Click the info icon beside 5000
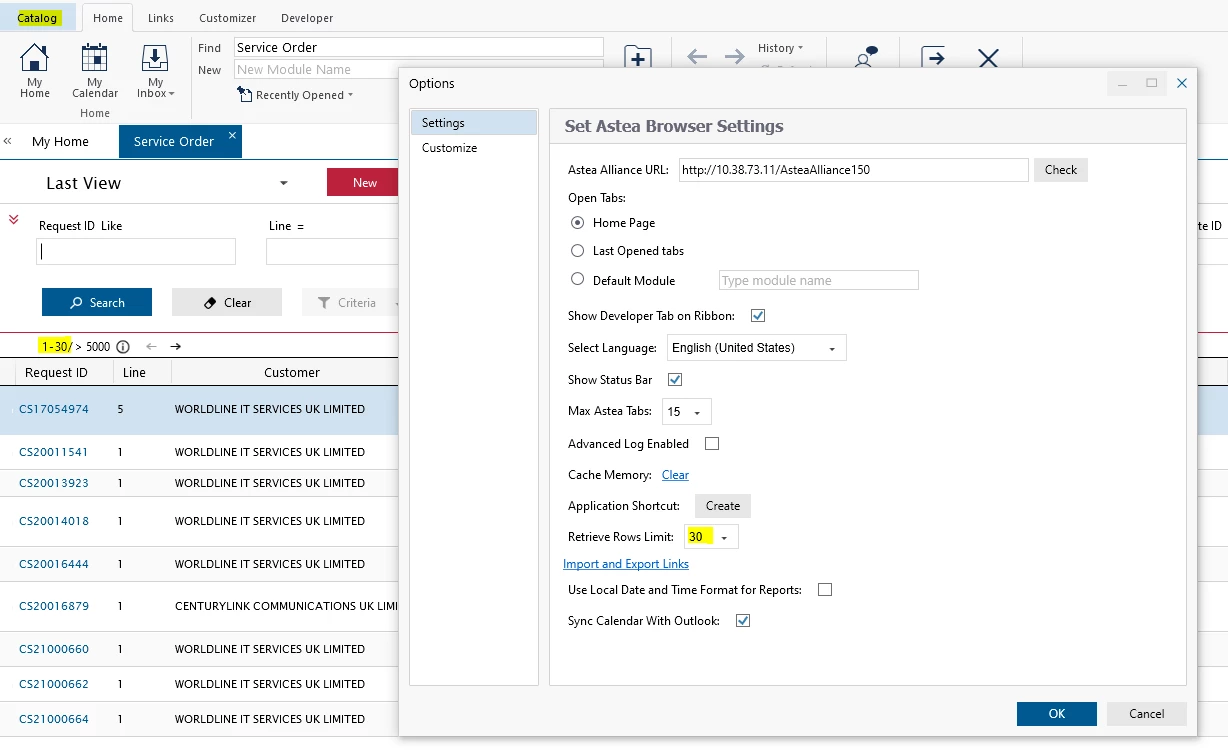Image resolution: width=1228 pixels, height=750 pixels. click(x=123, y=347)
